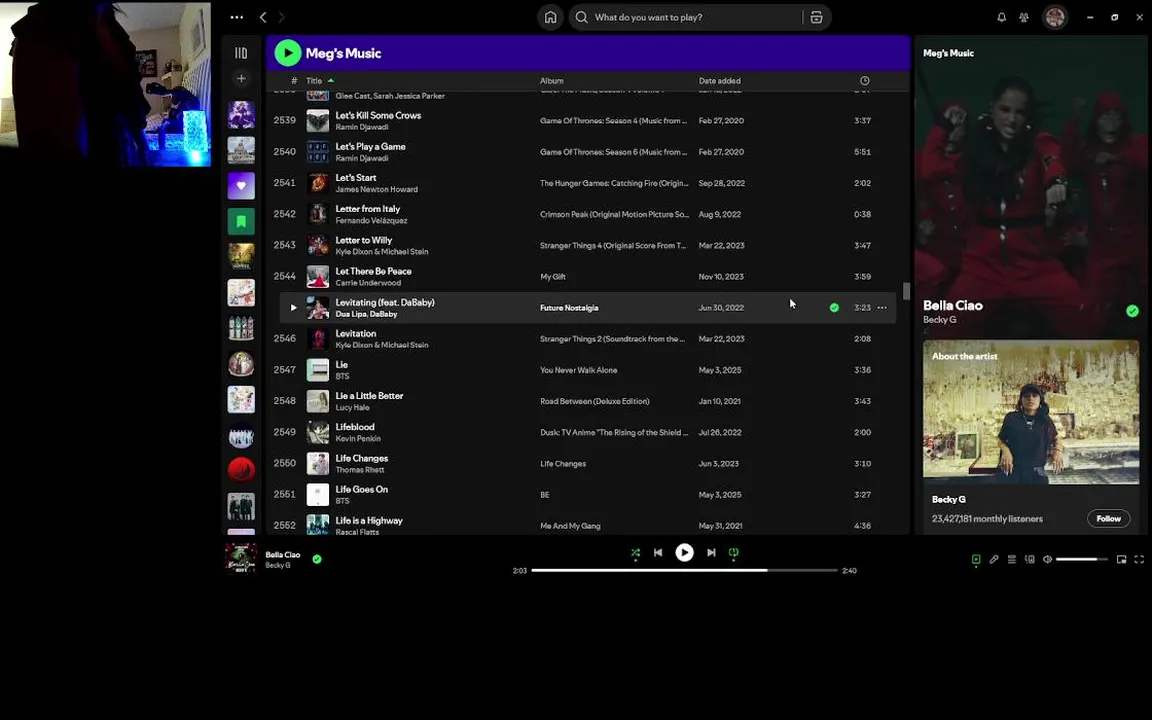Open more options for Levitating (feat. DaBaby)
Image resolution: width=1152 pixels, height=720 pixels.
882,308
